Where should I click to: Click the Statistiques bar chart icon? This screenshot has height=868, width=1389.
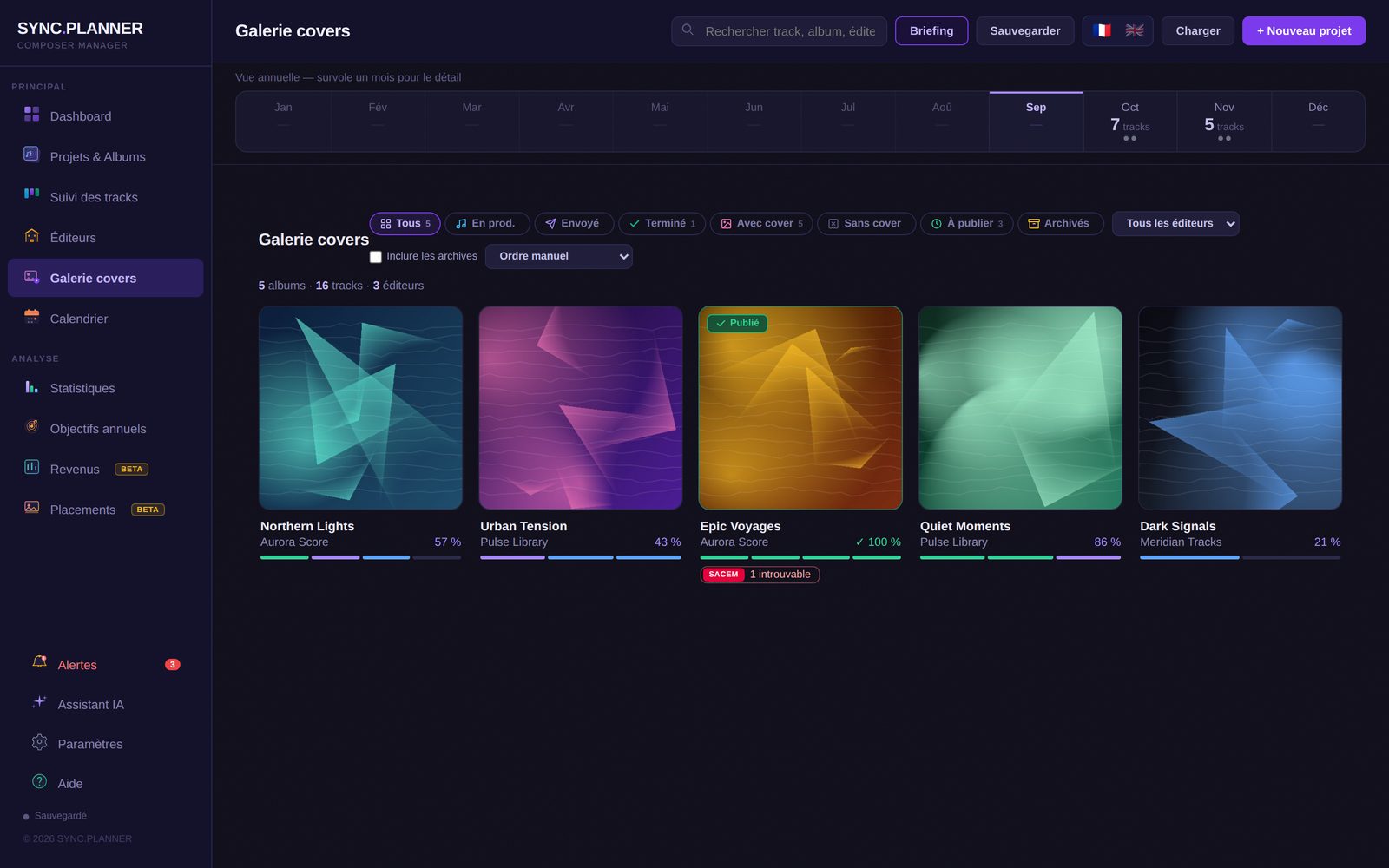[x=31, y=386]
